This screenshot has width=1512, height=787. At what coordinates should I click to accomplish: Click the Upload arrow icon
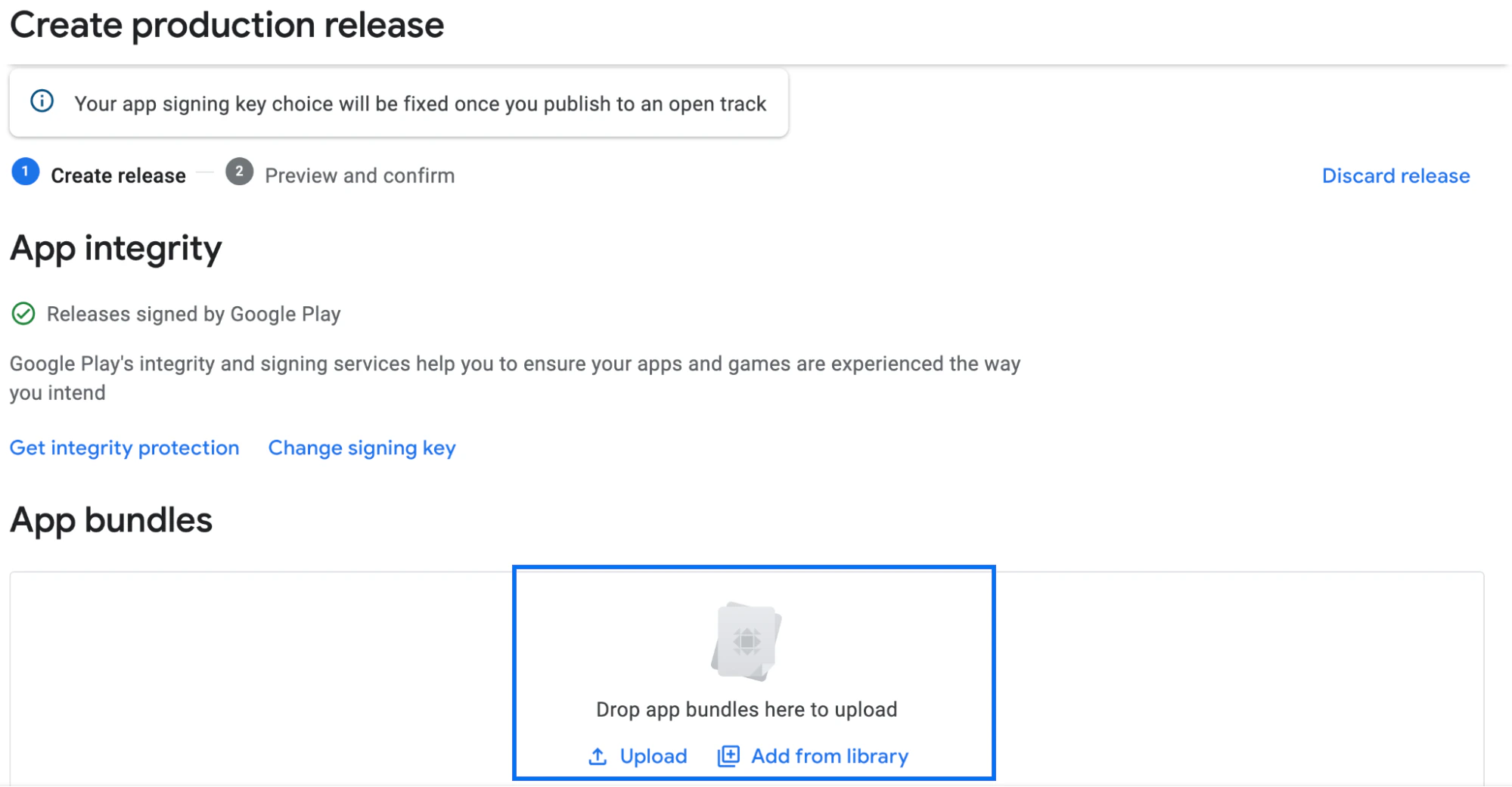tap(597, 756)
